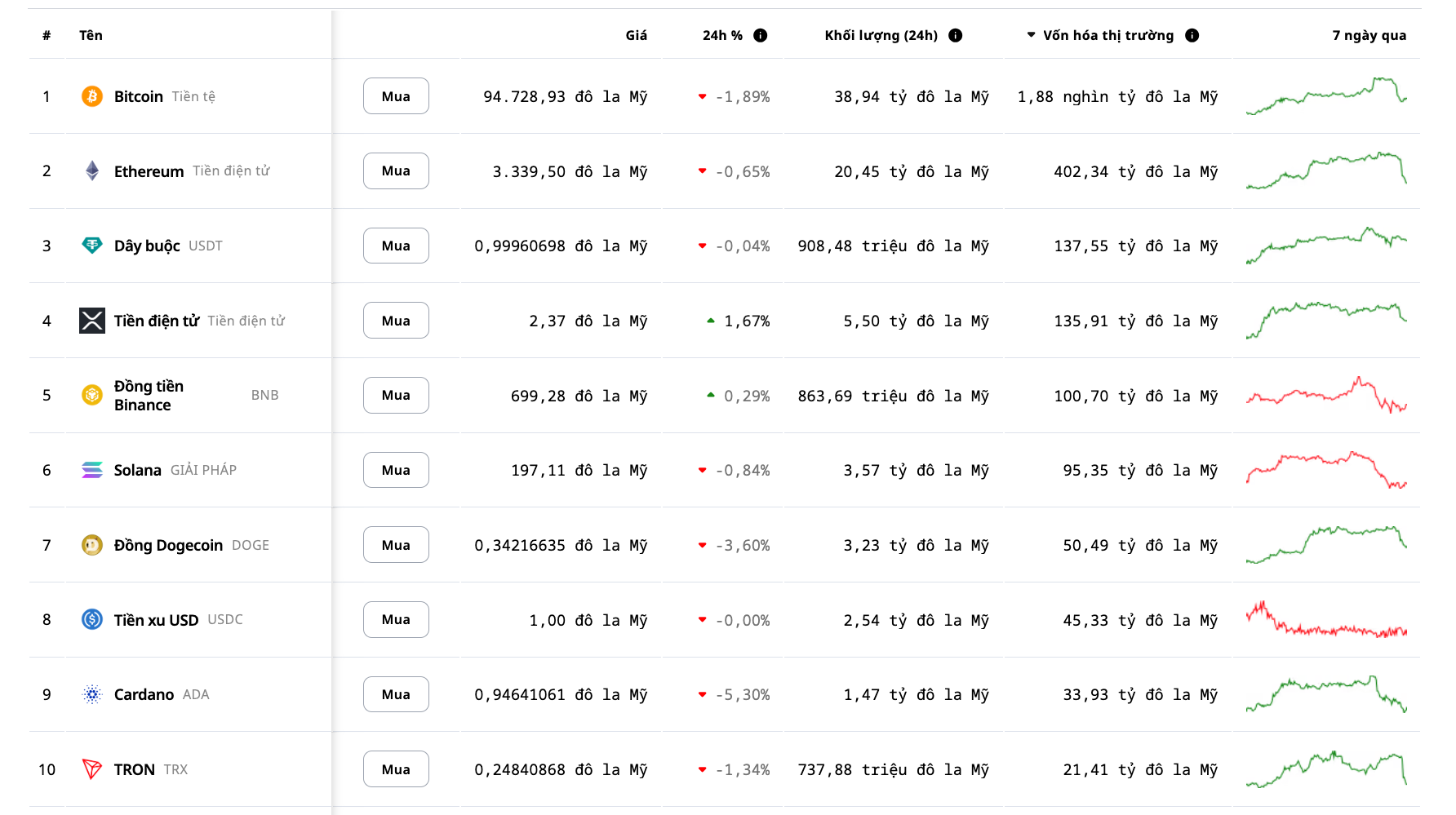Click the green Tether USDT logo
Image resolution: width=1456 pixels, height=815 pixels.
pyautogui.click(x=92, y=246)
